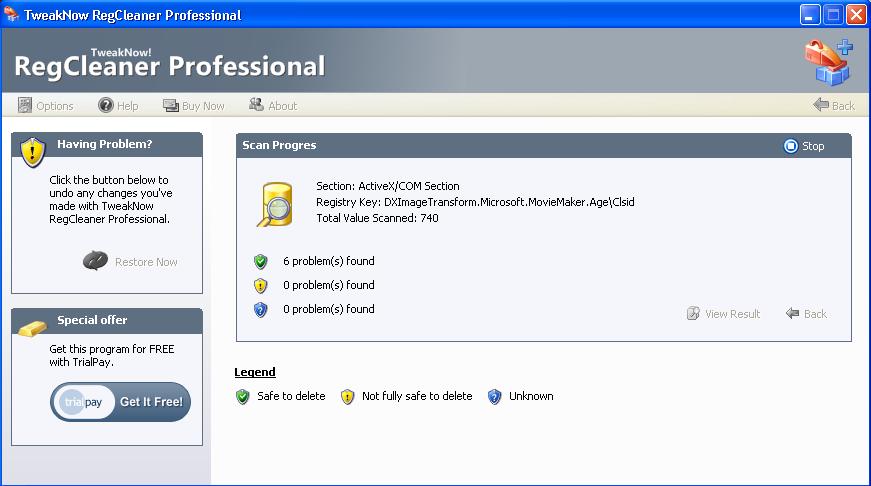Click the registry scan magnifier database icon
This screenshot has height=486, width=871.
tap(275, 204)
